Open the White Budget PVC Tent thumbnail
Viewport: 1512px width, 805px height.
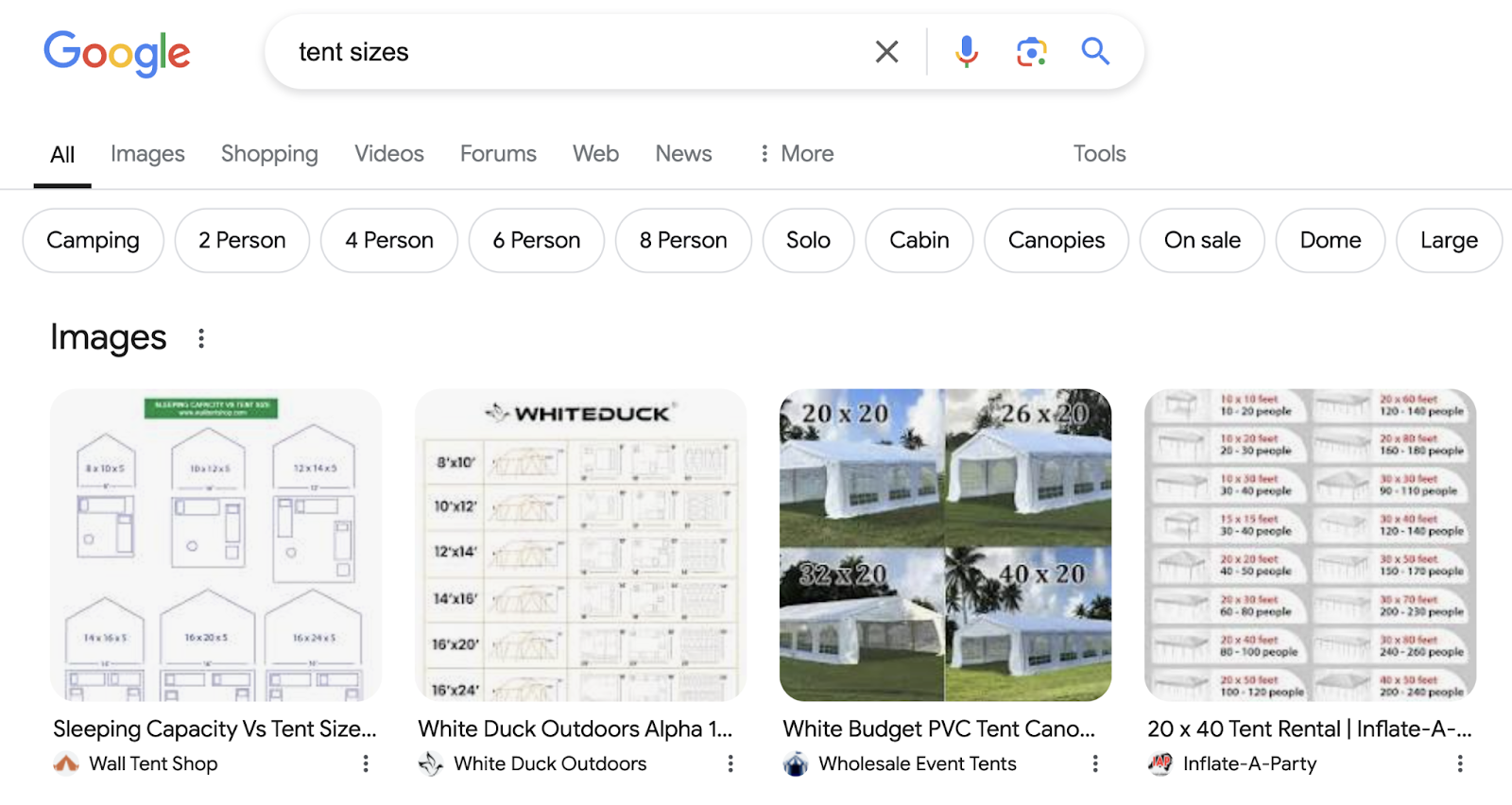[945, 544]
